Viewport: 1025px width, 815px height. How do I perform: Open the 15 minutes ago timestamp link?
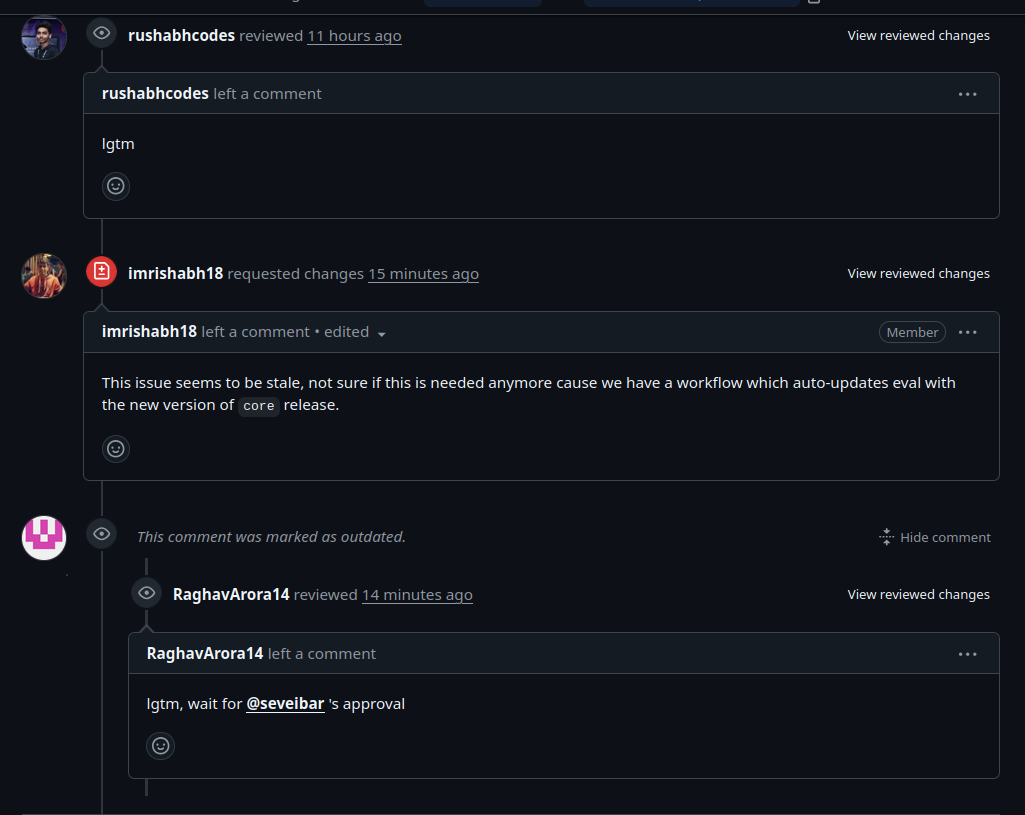[x=424, y=274]
